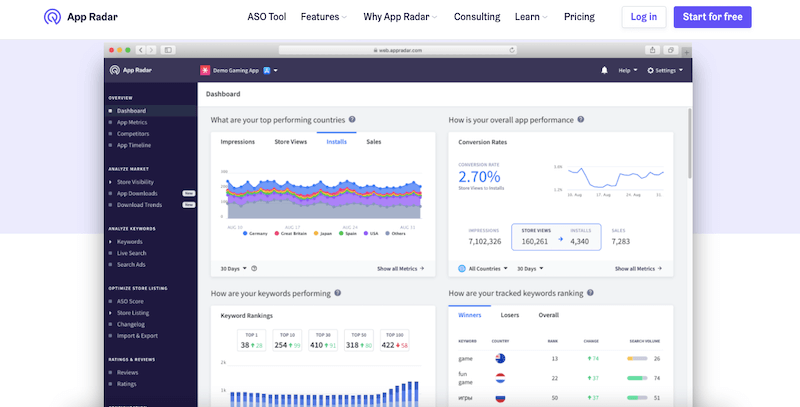Open App Metrics in the sidebar
800x407 pixels.
[x=132, y=122]
